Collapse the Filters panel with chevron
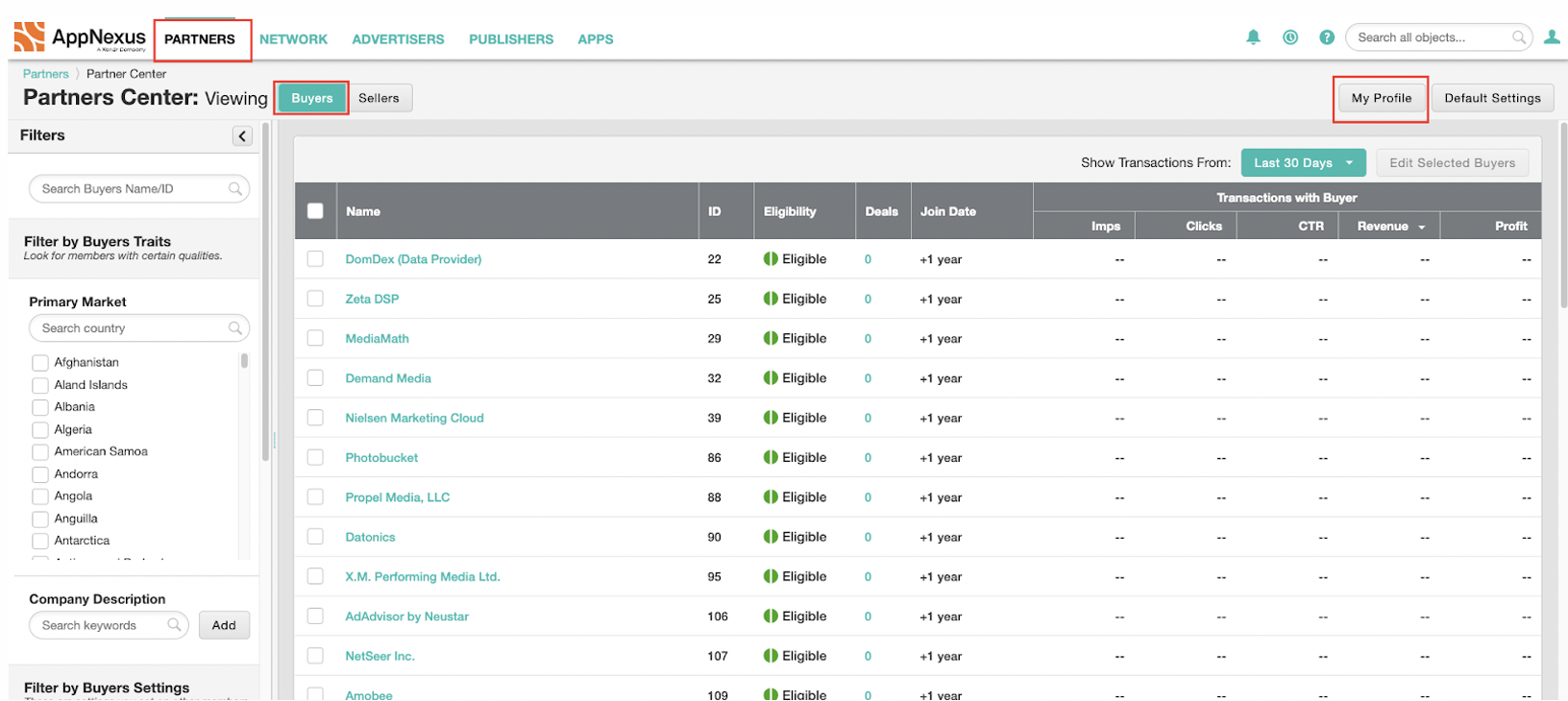Screen dimensions: 1568x701 pyautogui.click(x=242, y=136)
